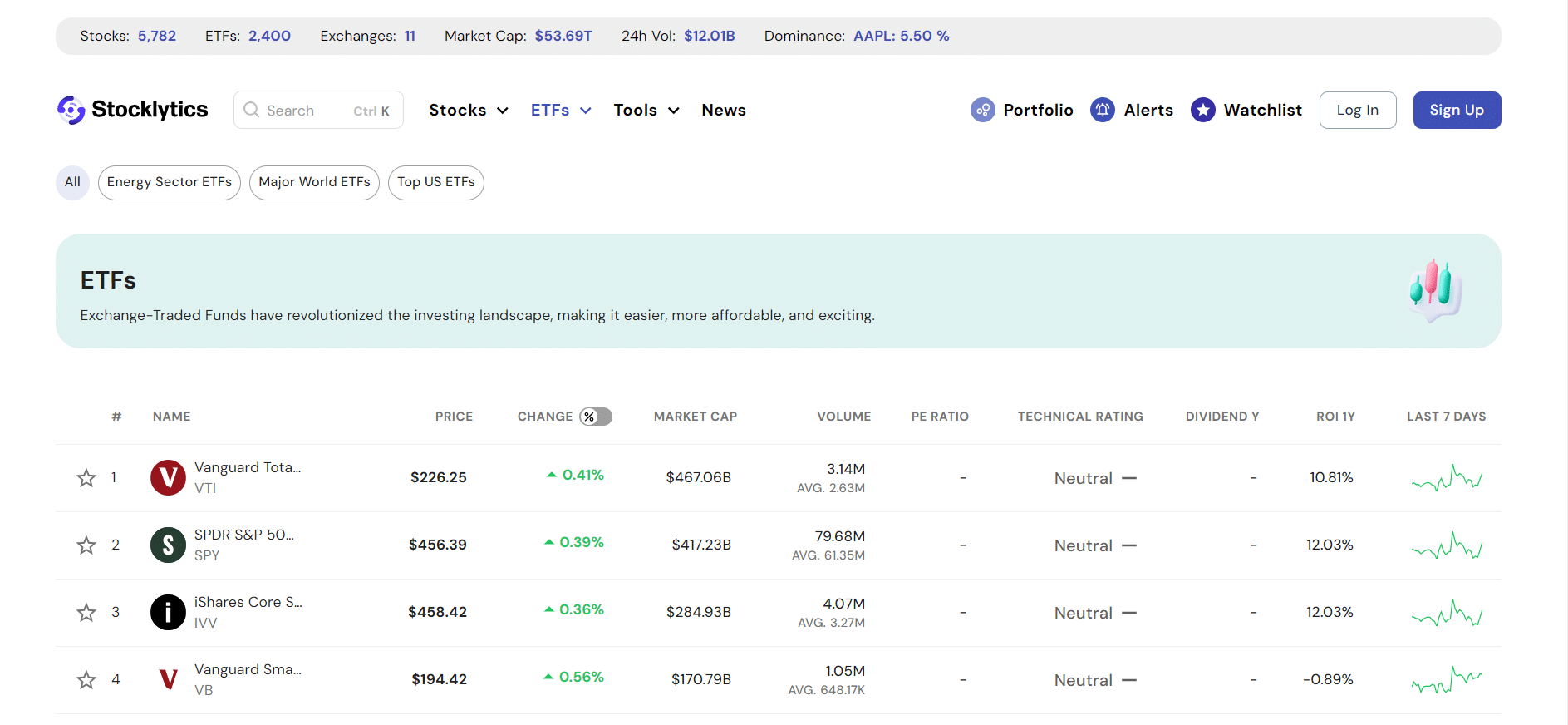Click the VB red V logo

168,680
